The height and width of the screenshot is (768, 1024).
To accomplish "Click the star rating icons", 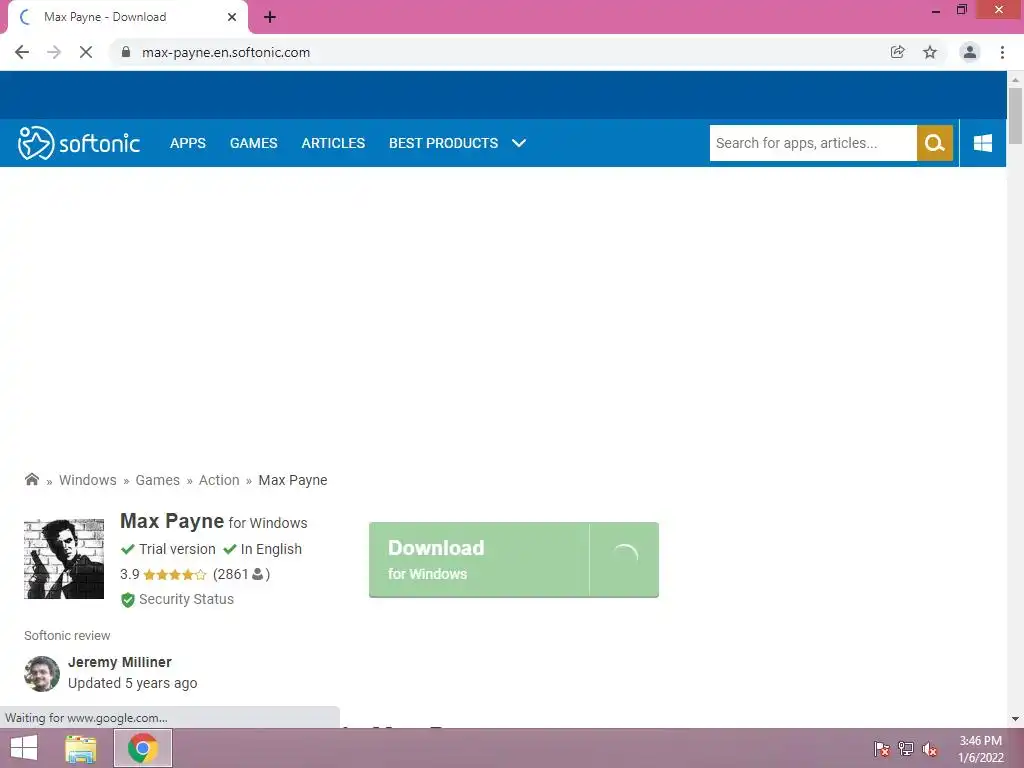I will [x=174, y=575].
